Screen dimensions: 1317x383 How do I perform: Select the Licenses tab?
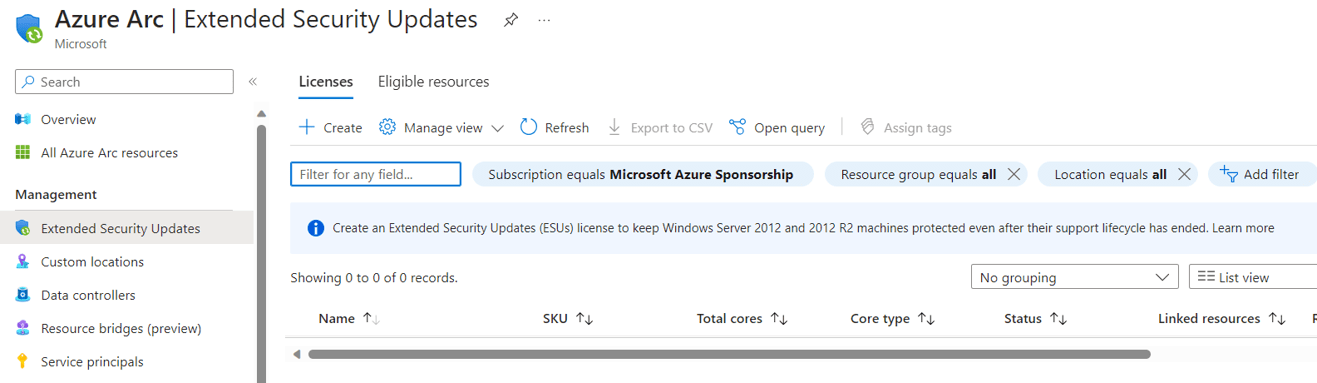[x=326, y=82]
